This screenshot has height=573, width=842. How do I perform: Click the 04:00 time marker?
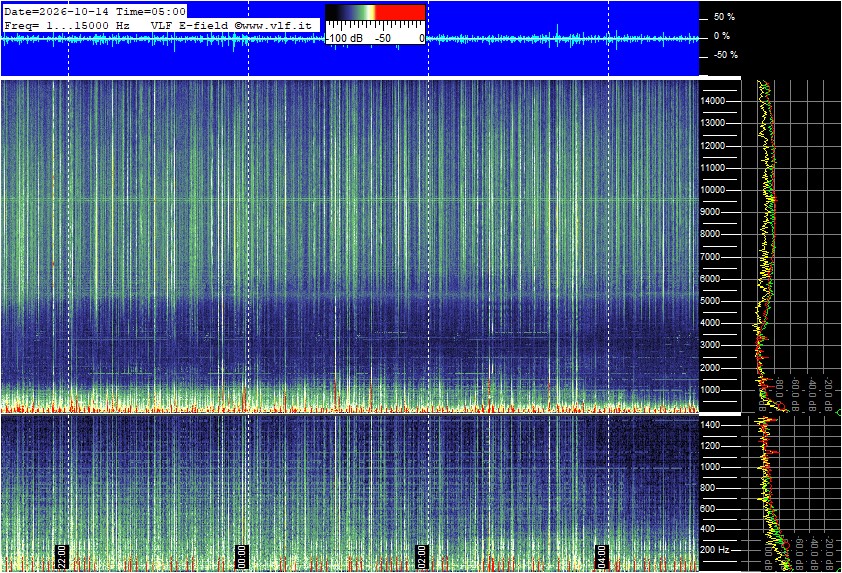pos(601,557)
